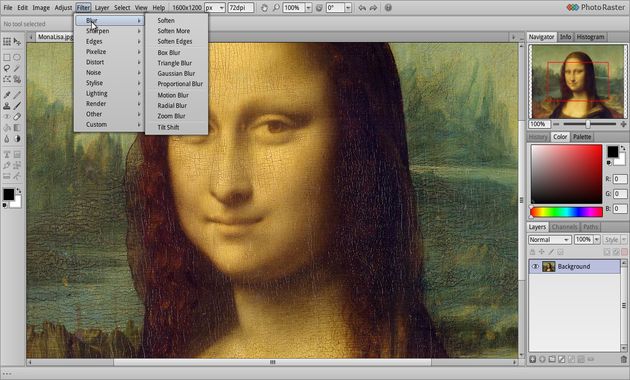Image resolution: width=630 pixels, height=380 pixels.
Task: Open the layer opacity 100% dropdown
Action: (597, 240)
